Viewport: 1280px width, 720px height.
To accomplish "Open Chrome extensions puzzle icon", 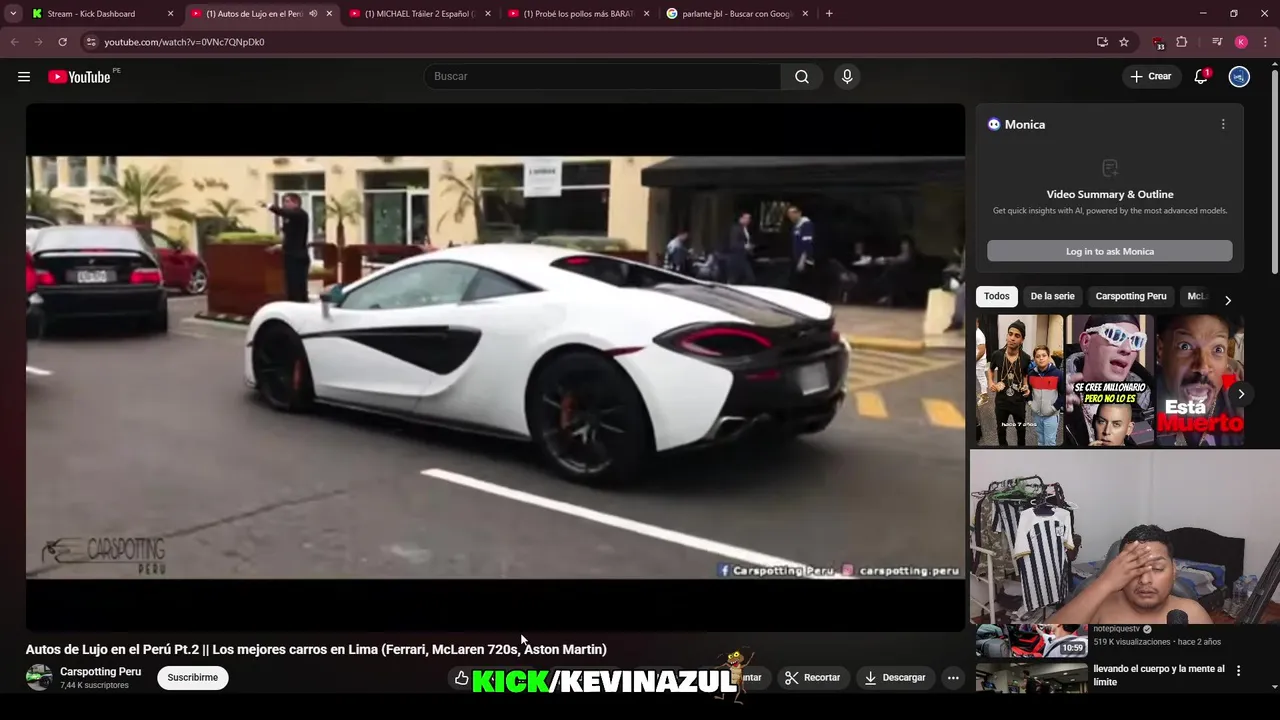I will coord(1181,42).
